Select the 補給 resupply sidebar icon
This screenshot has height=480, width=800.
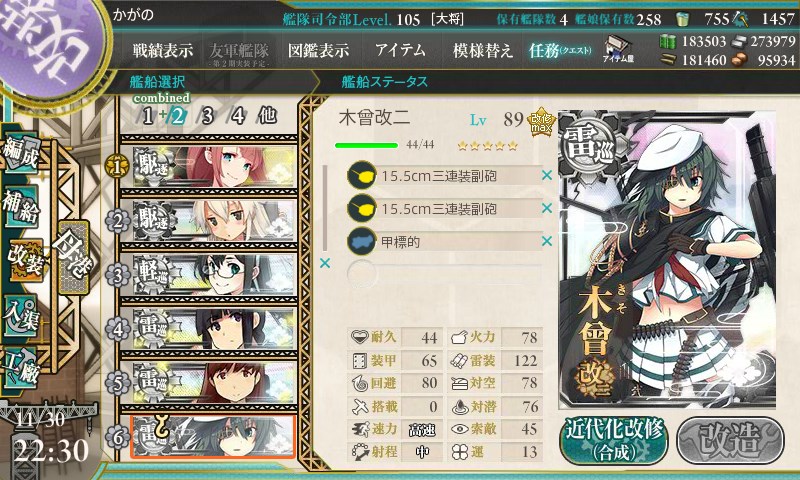pyautogui.click(x=21, y=206)
